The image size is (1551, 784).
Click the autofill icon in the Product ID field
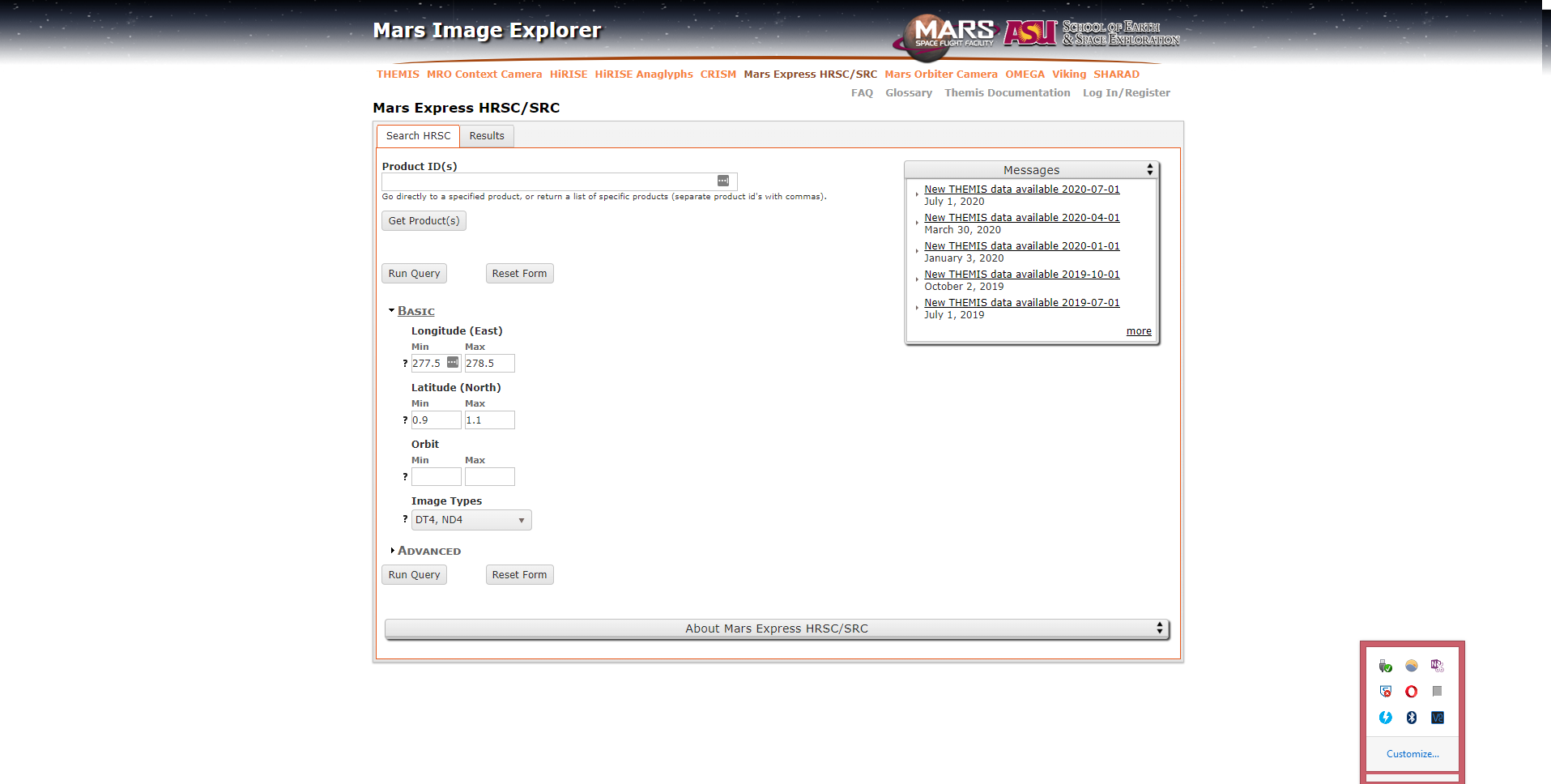[723, 181]
